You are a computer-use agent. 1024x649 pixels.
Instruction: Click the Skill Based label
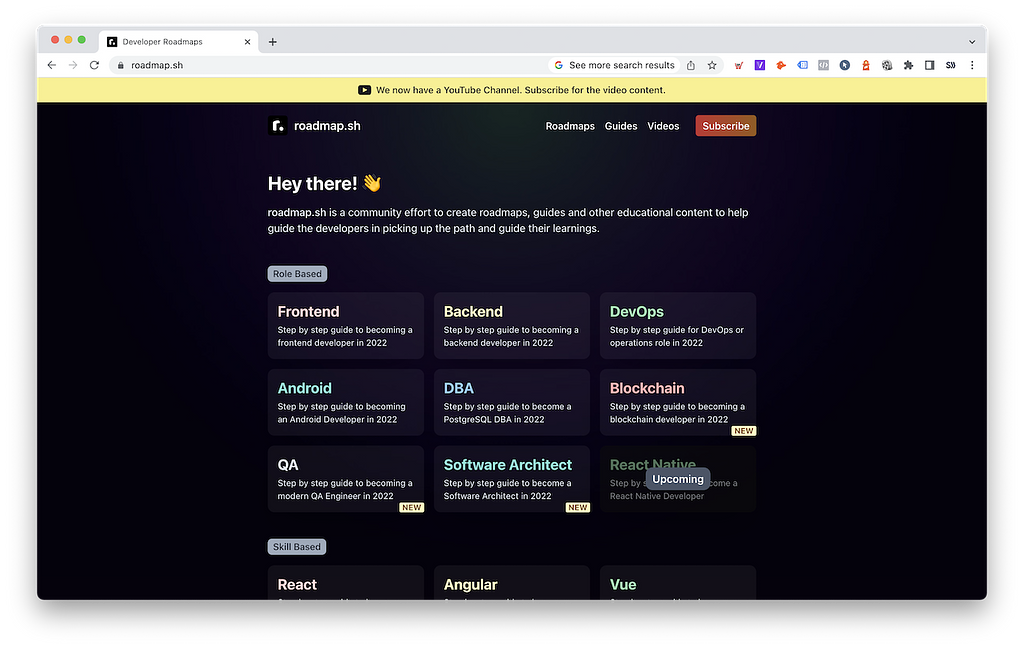[x=296, y=546]
